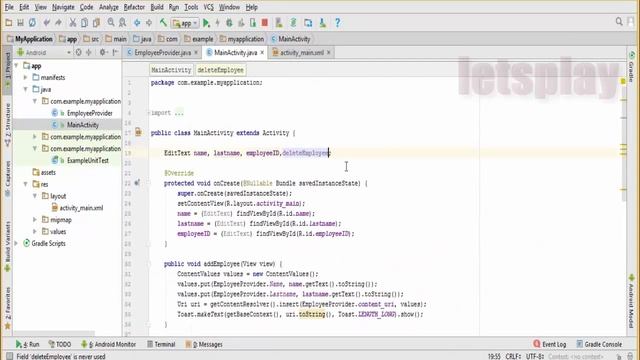This screenshot has width=640, height=360.
Task: Click the Make Project hammer icon
Action: pyautogui.click(x=163, y=23)
